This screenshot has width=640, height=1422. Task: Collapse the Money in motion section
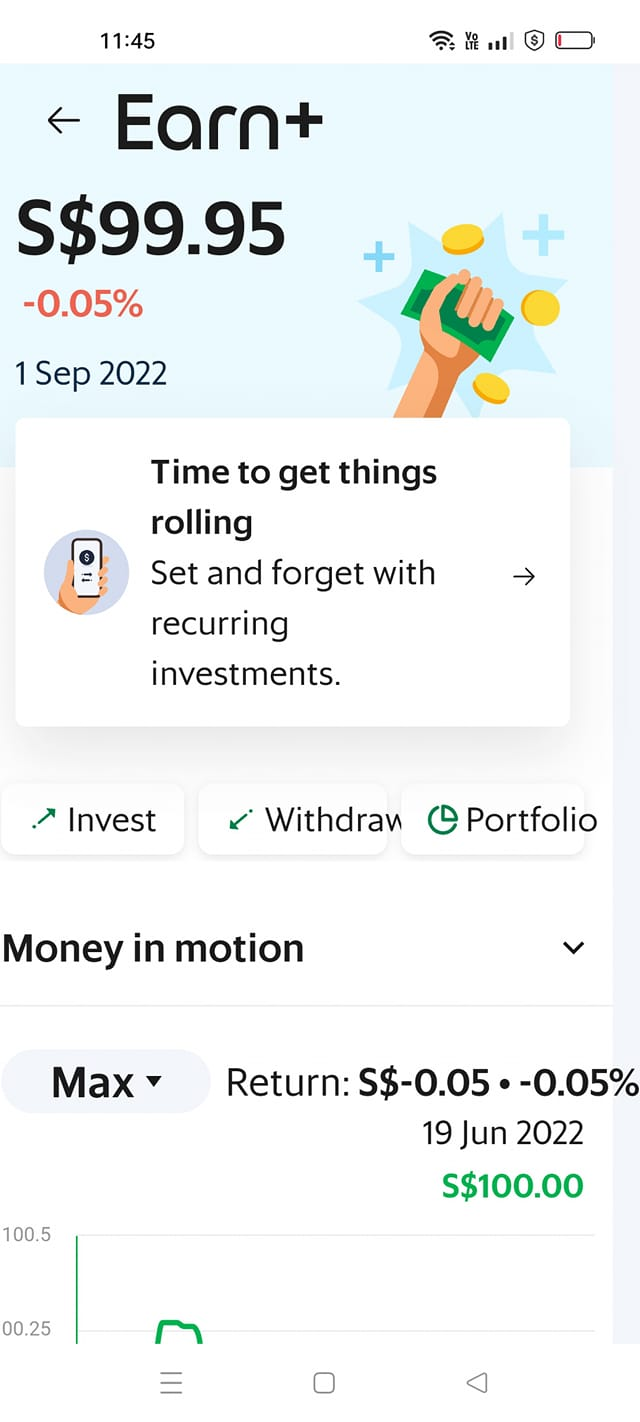573,948
